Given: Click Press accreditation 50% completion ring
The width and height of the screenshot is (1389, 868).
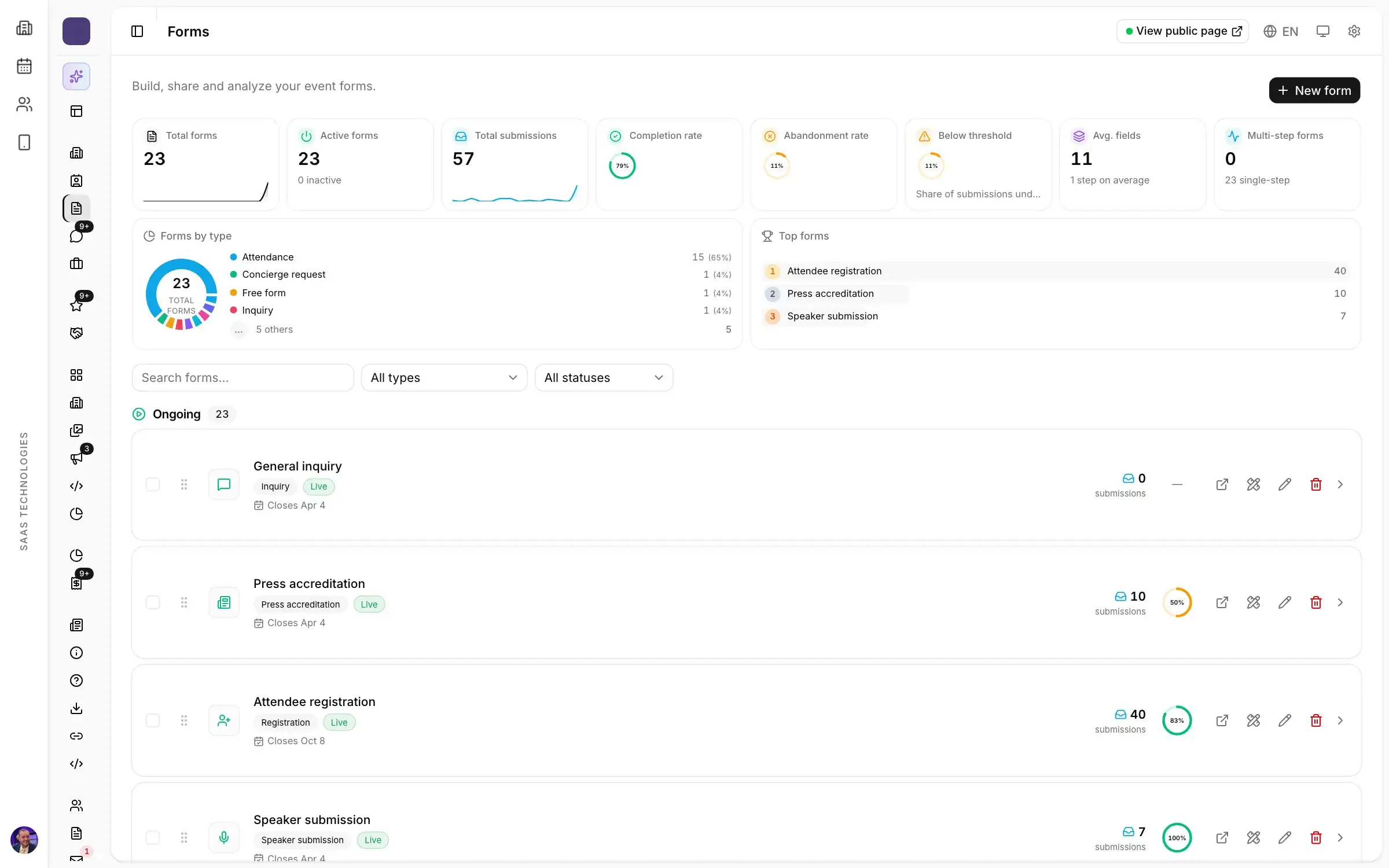Looking at the screenshot, I should point(1177,602).
